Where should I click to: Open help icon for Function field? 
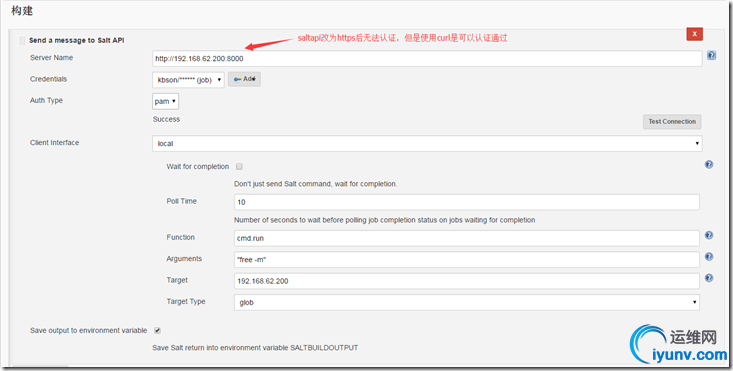[x=709, y=235]
